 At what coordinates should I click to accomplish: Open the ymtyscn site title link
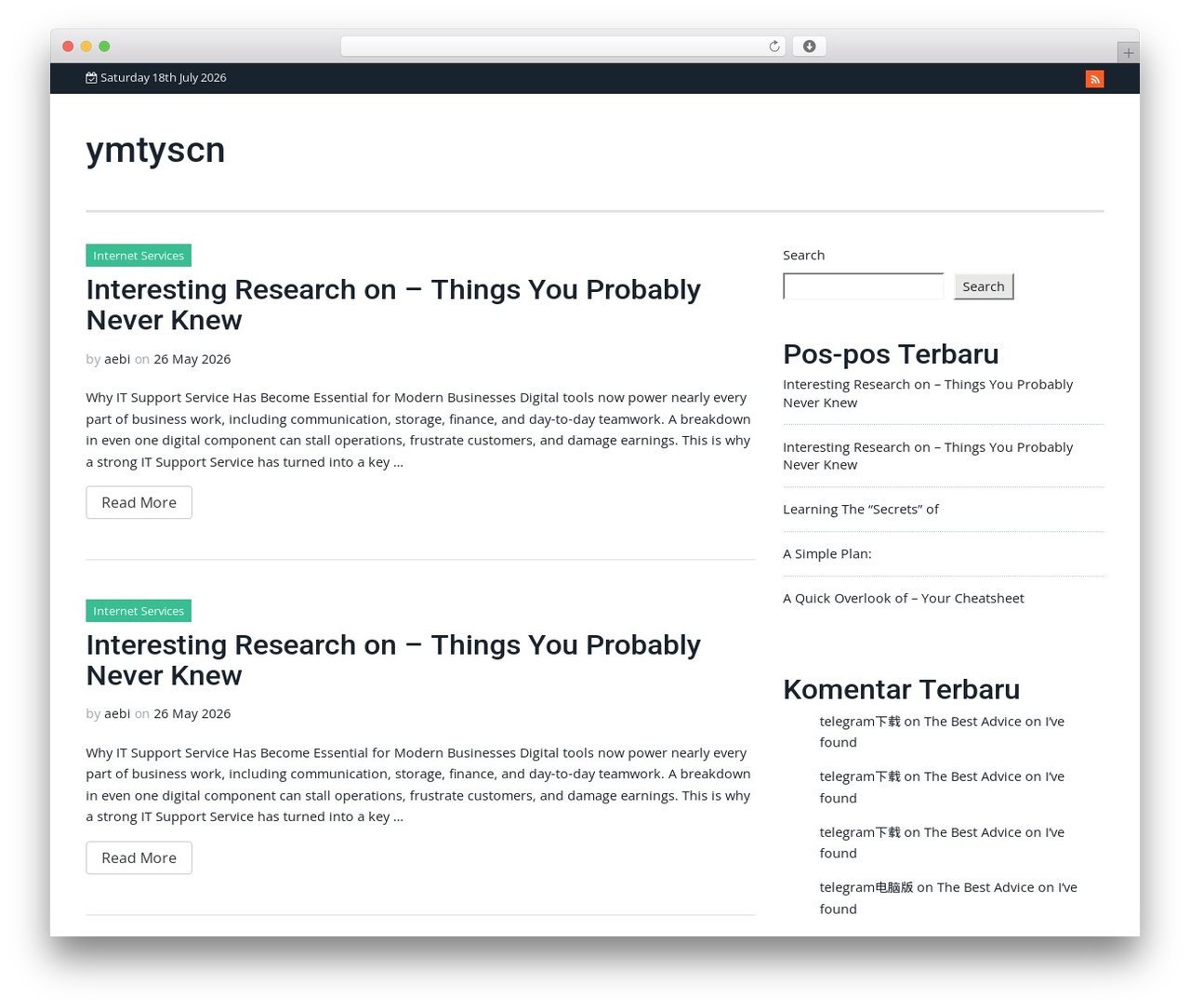[x=155, y=150]
